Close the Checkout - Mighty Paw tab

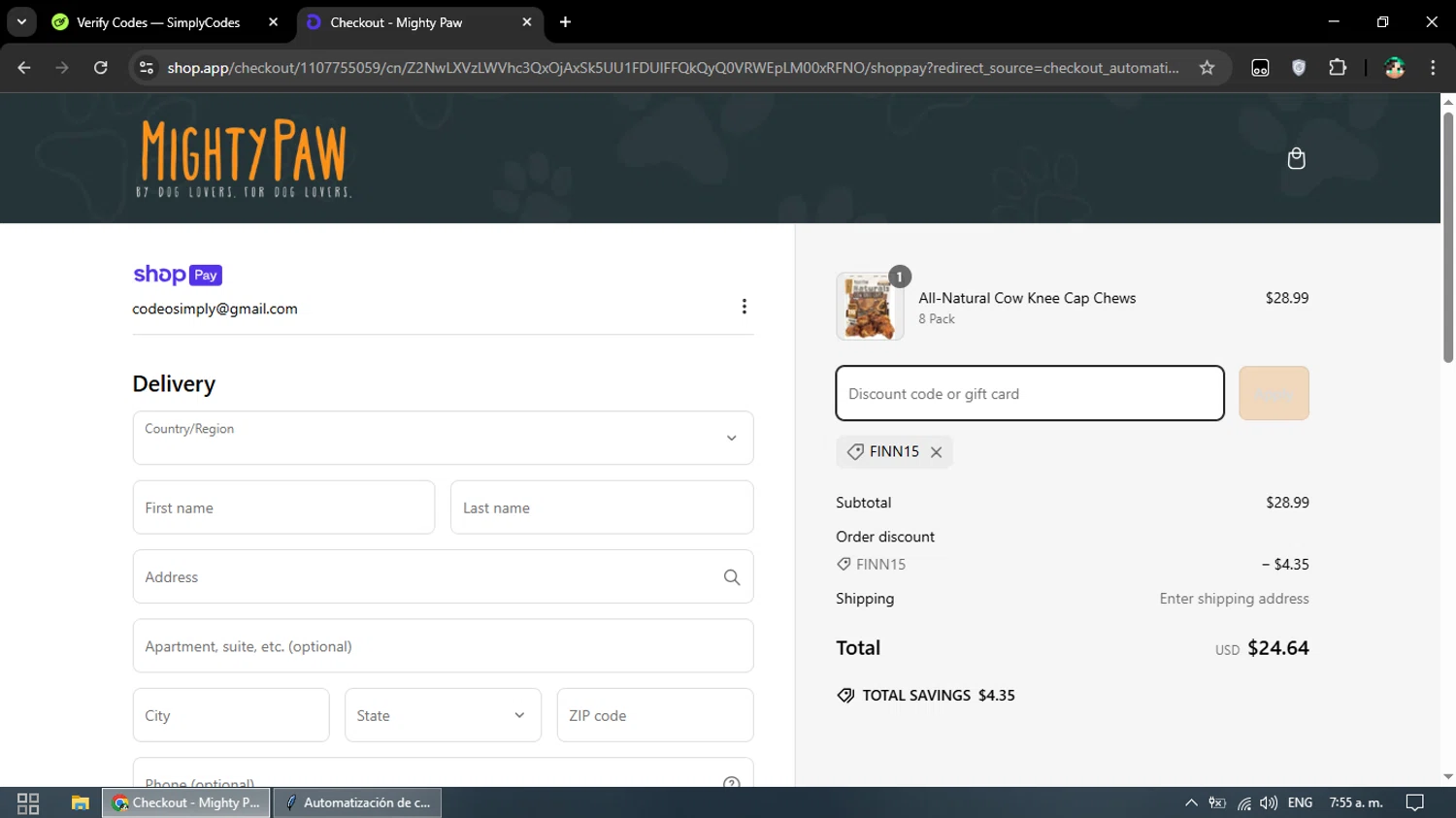click(x=527, y=22)
